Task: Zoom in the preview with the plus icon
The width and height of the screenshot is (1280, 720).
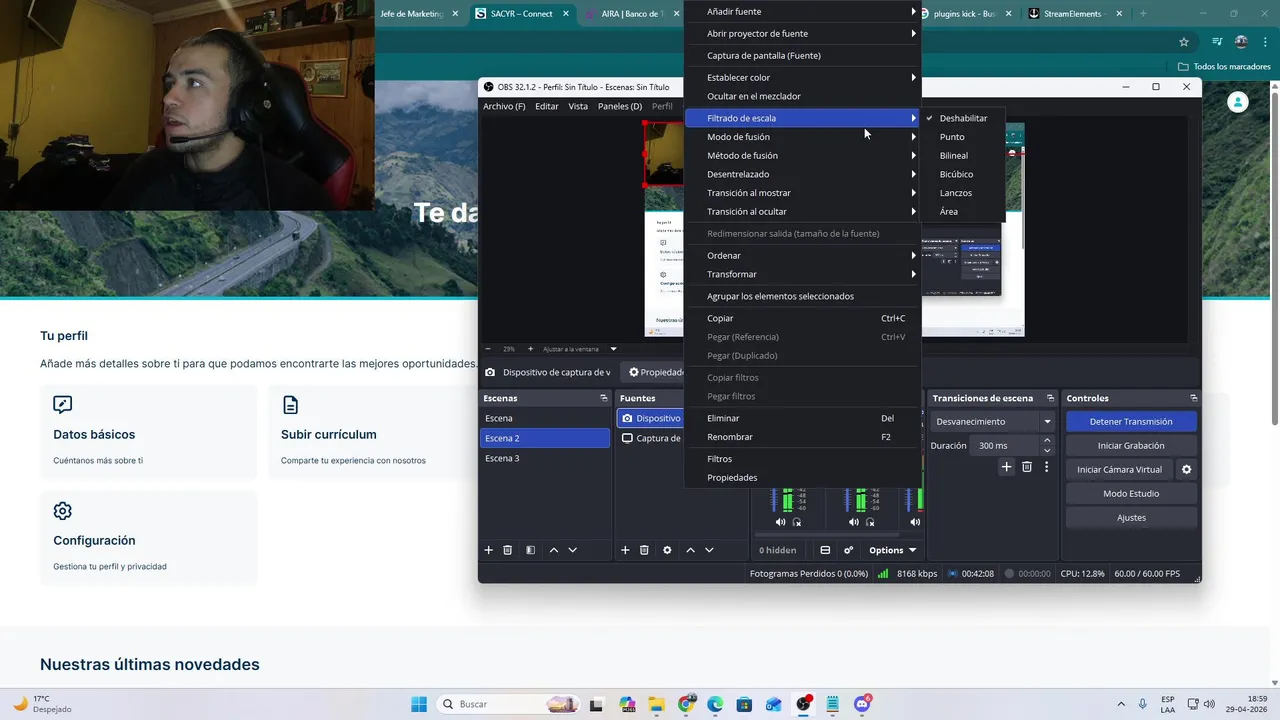Action: pos(530,349)
